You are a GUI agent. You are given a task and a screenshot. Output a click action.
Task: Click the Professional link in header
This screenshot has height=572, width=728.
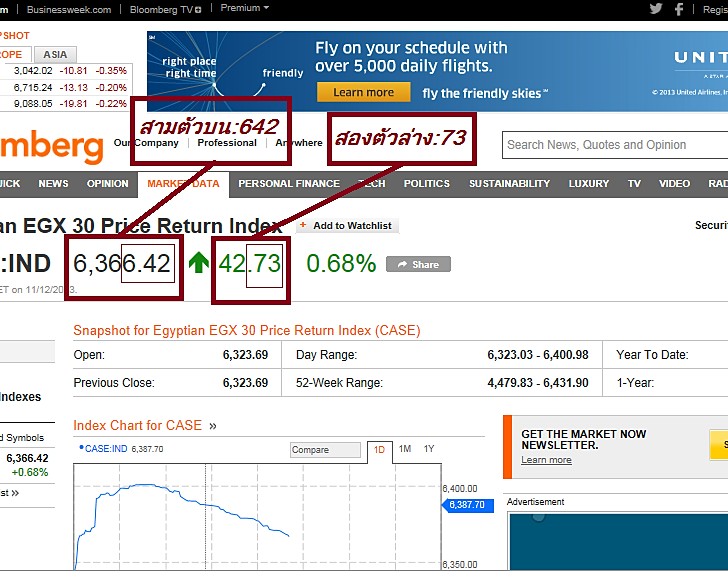coord(227,143)
